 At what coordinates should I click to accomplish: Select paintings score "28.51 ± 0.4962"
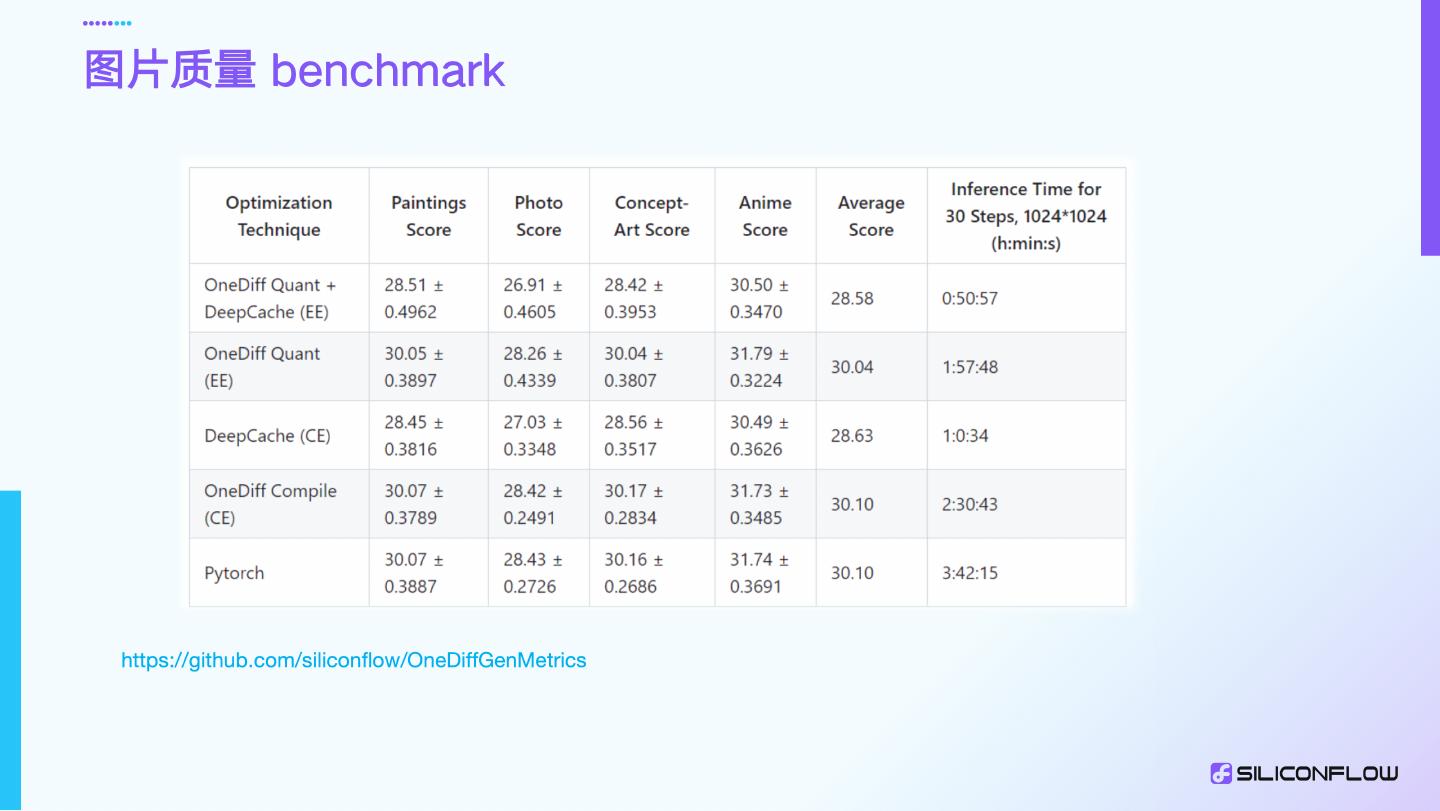[414, 298]
